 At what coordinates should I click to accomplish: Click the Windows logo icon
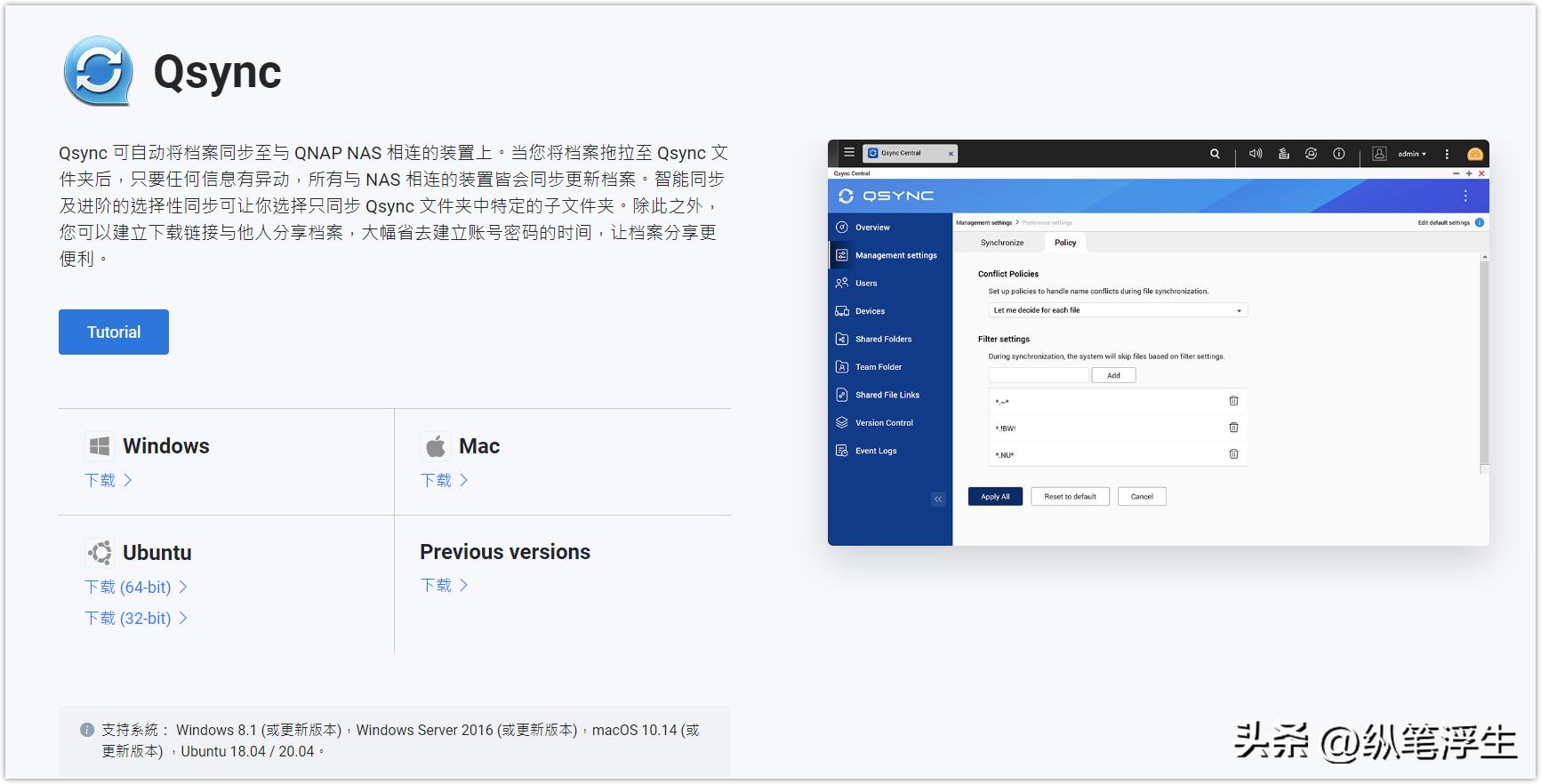[x=99, y=445]
